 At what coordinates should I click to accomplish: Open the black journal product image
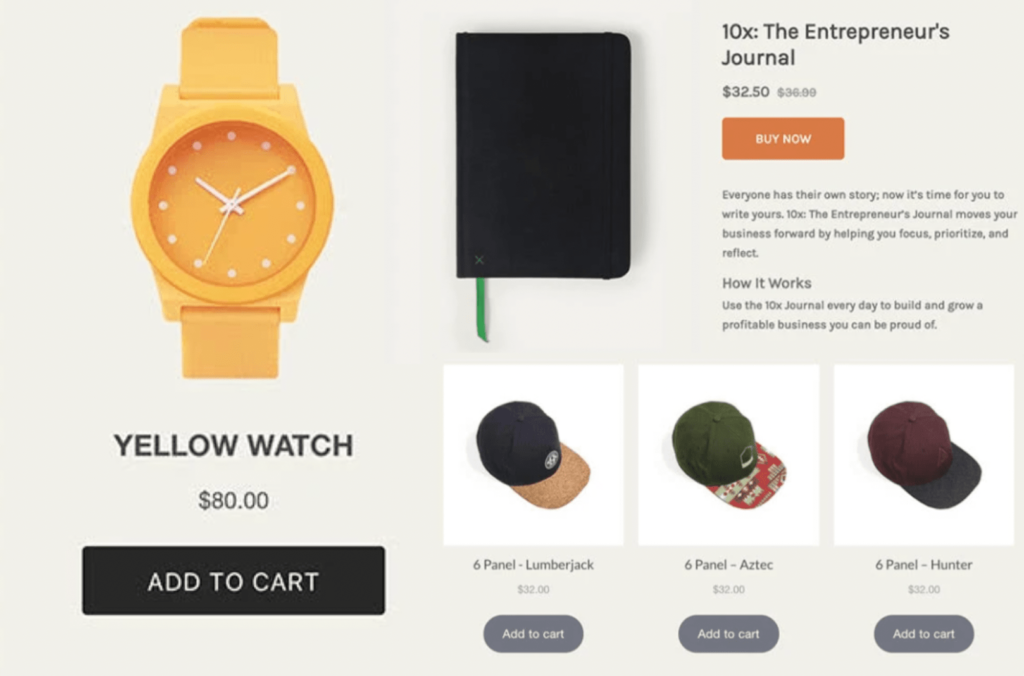tap(543, 186)
